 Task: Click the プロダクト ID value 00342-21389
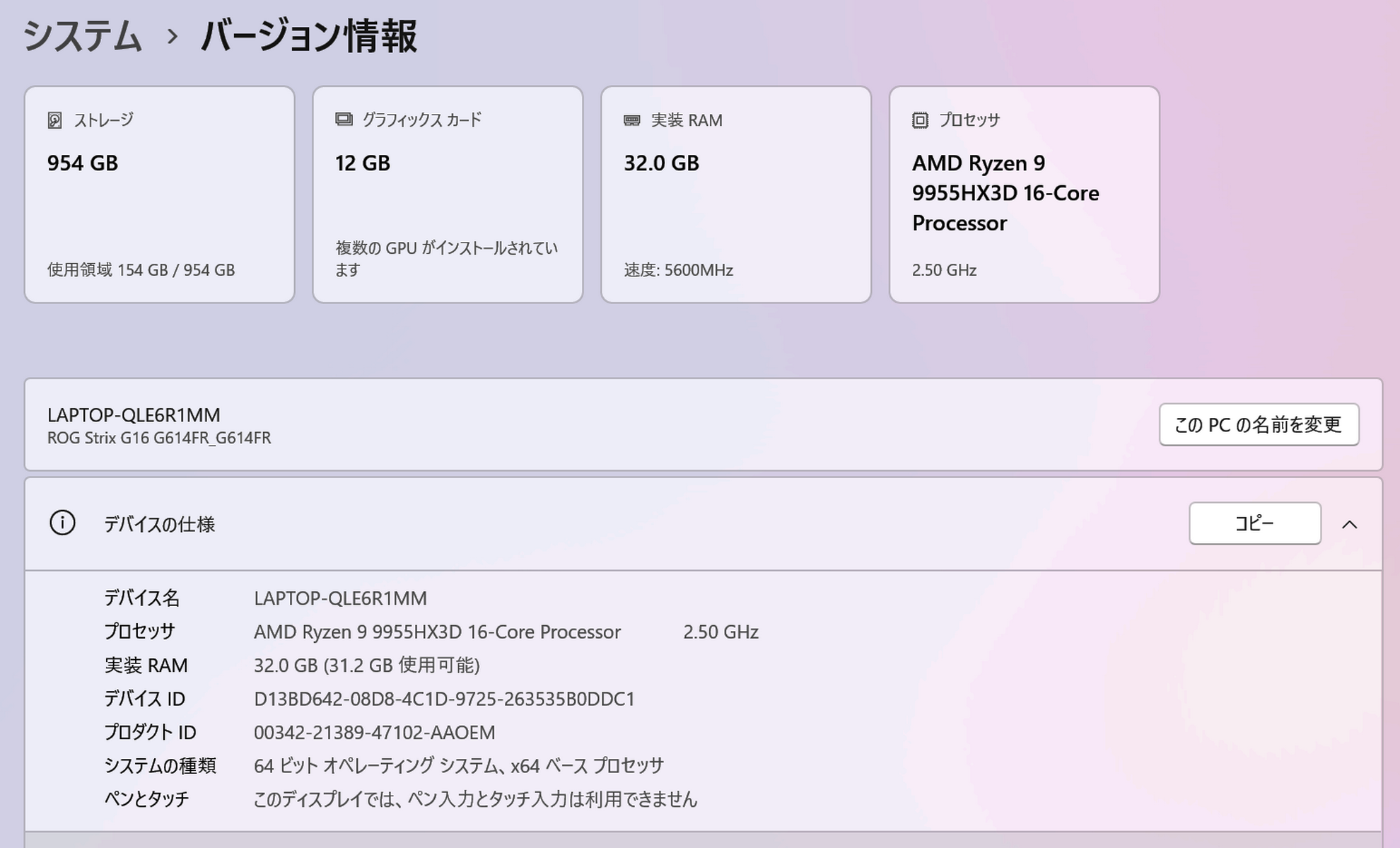pos(374,732)
